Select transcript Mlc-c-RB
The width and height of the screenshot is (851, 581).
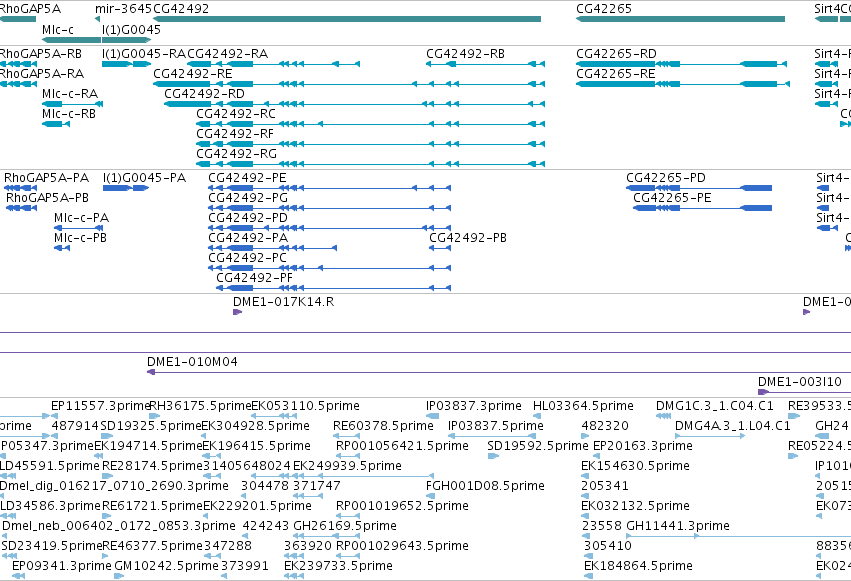pos(56,124)
